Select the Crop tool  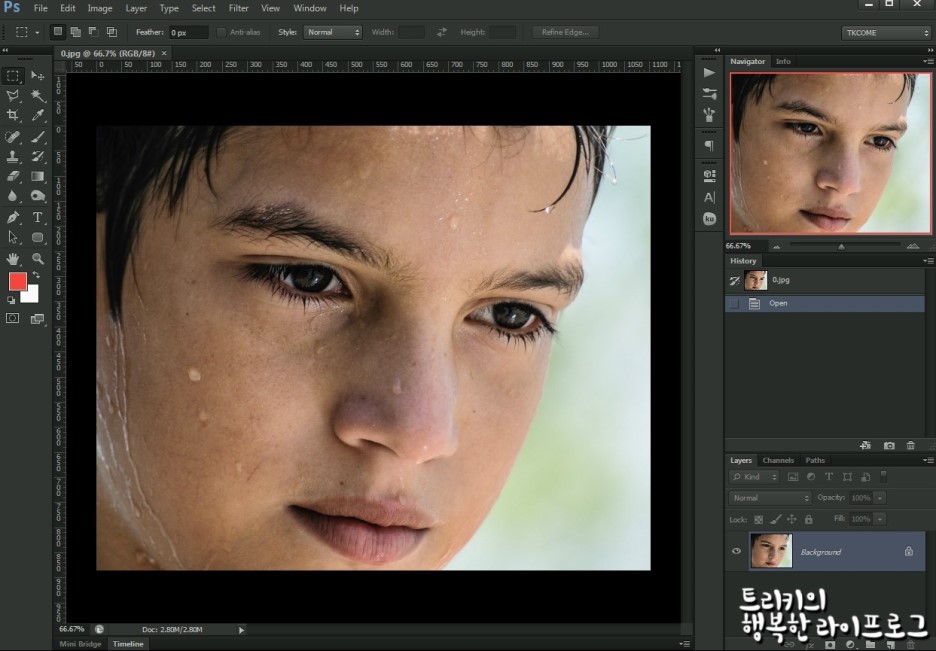click(13, 116)
